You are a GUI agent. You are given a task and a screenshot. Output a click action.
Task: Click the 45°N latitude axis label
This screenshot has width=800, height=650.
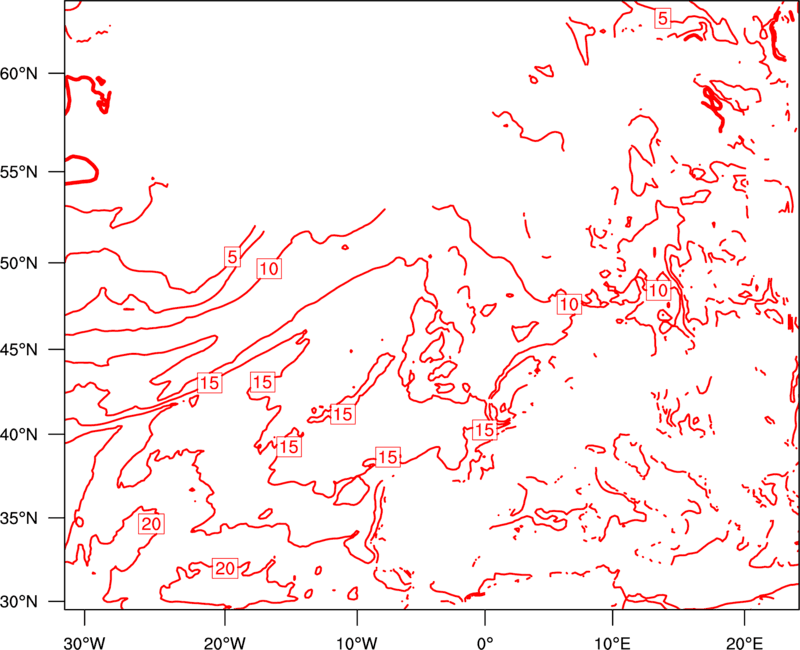[19, 350]
